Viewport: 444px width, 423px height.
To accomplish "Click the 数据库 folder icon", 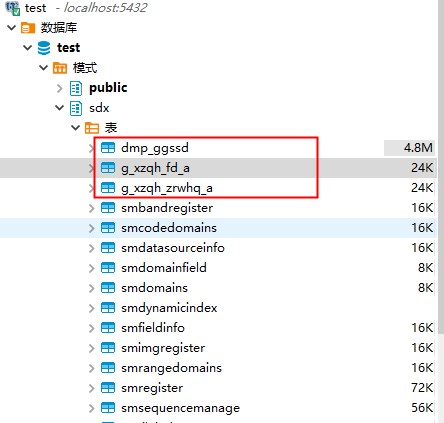I will coord(28,28).
